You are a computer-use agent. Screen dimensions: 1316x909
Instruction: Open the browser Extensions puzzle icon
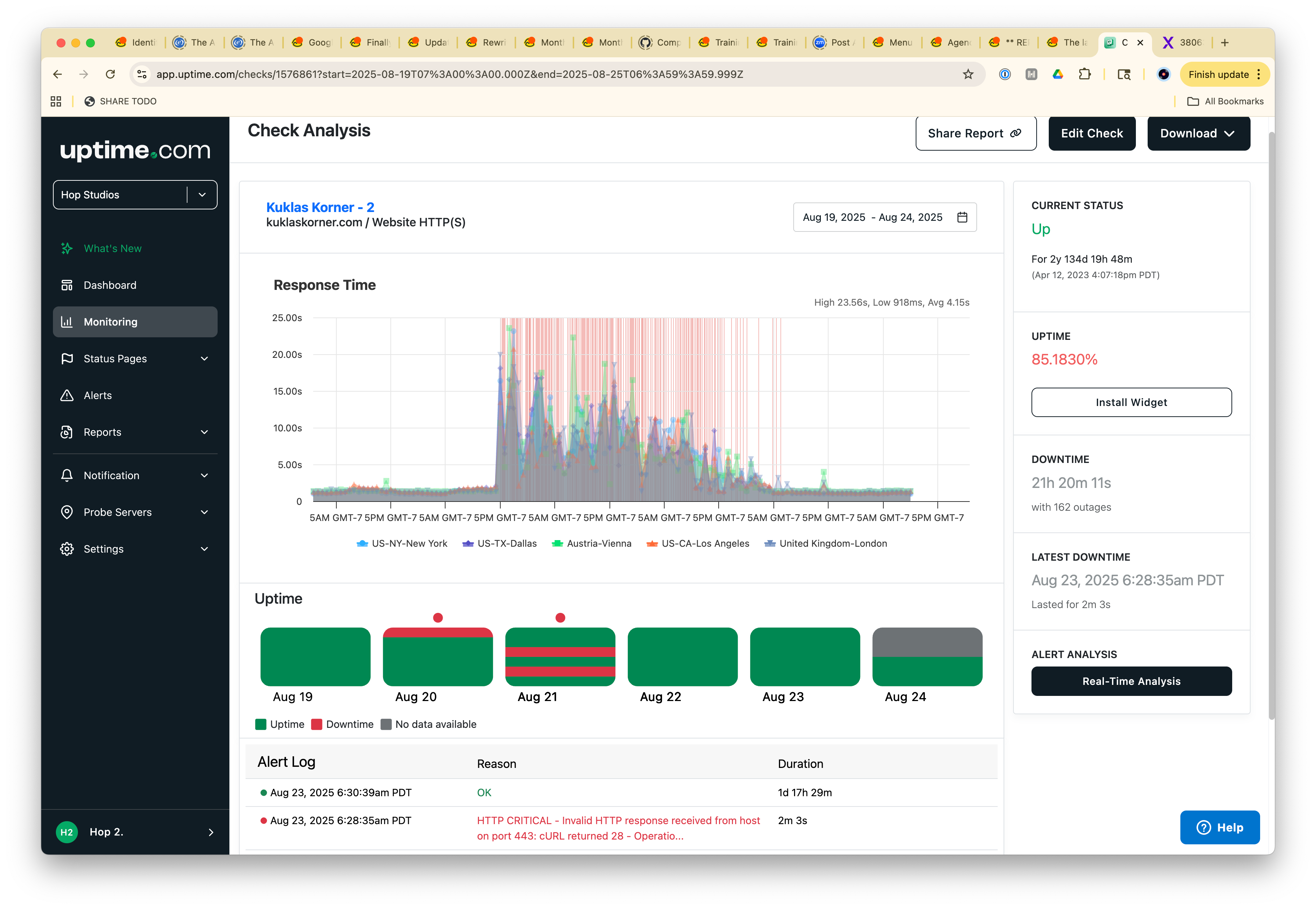pyautogui.click(x=1085, y=74)
